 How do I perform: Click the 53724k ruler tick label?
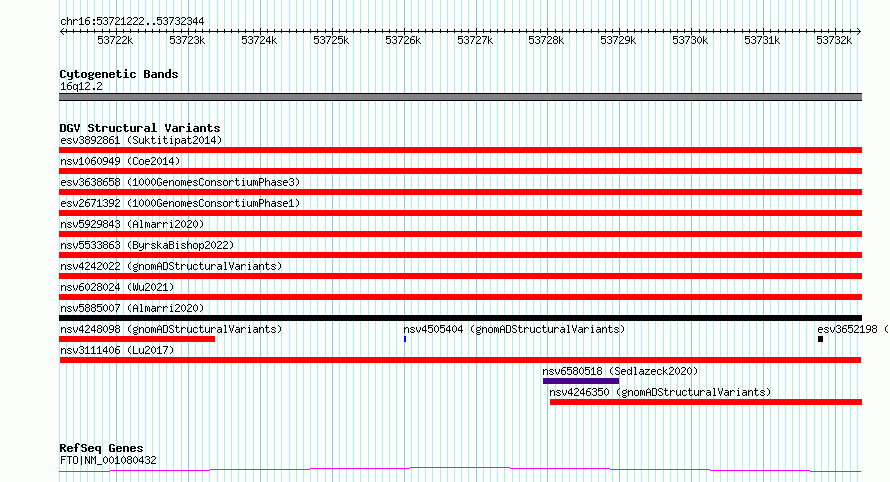pyautogui.click(x=259, y=40)
